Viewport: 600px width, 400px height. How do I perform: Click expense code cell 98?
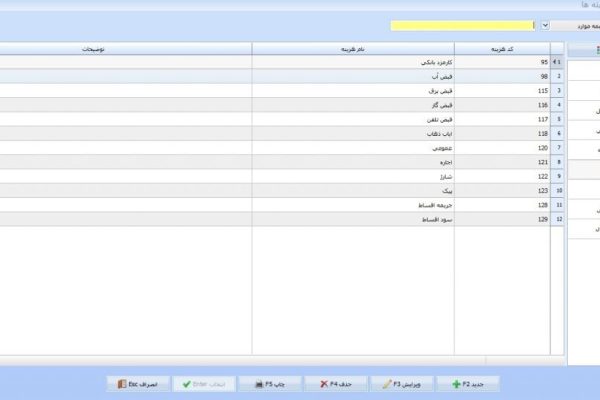(x=502, y=77)
